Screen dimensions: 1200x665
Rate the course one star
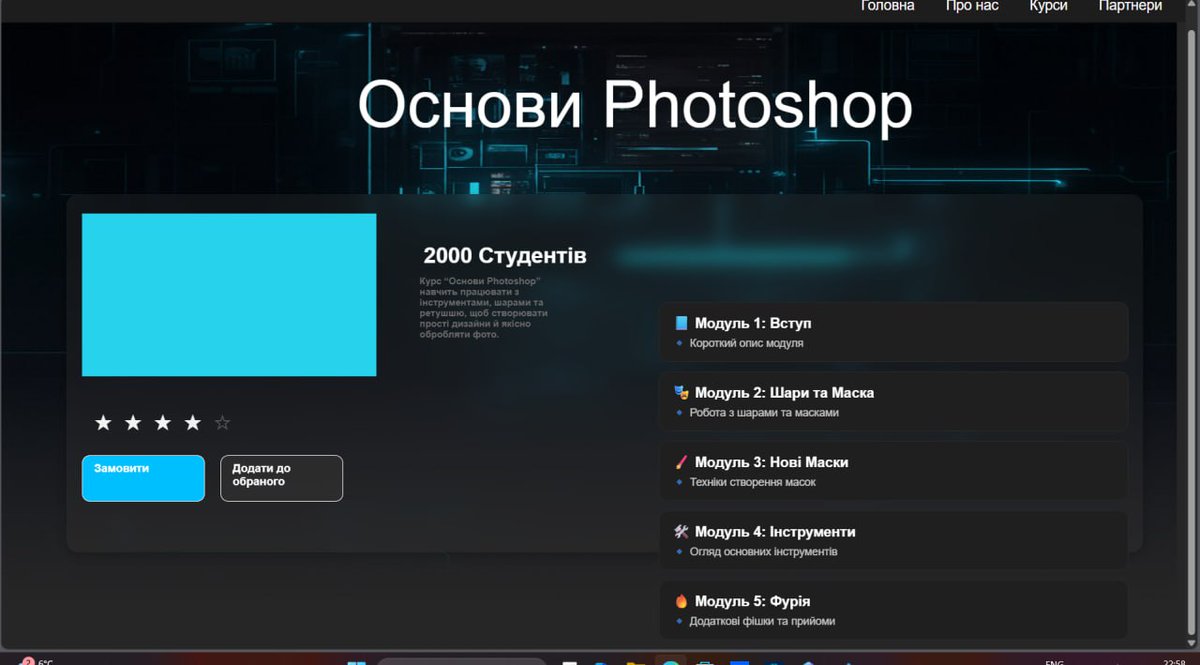[103, 423]
